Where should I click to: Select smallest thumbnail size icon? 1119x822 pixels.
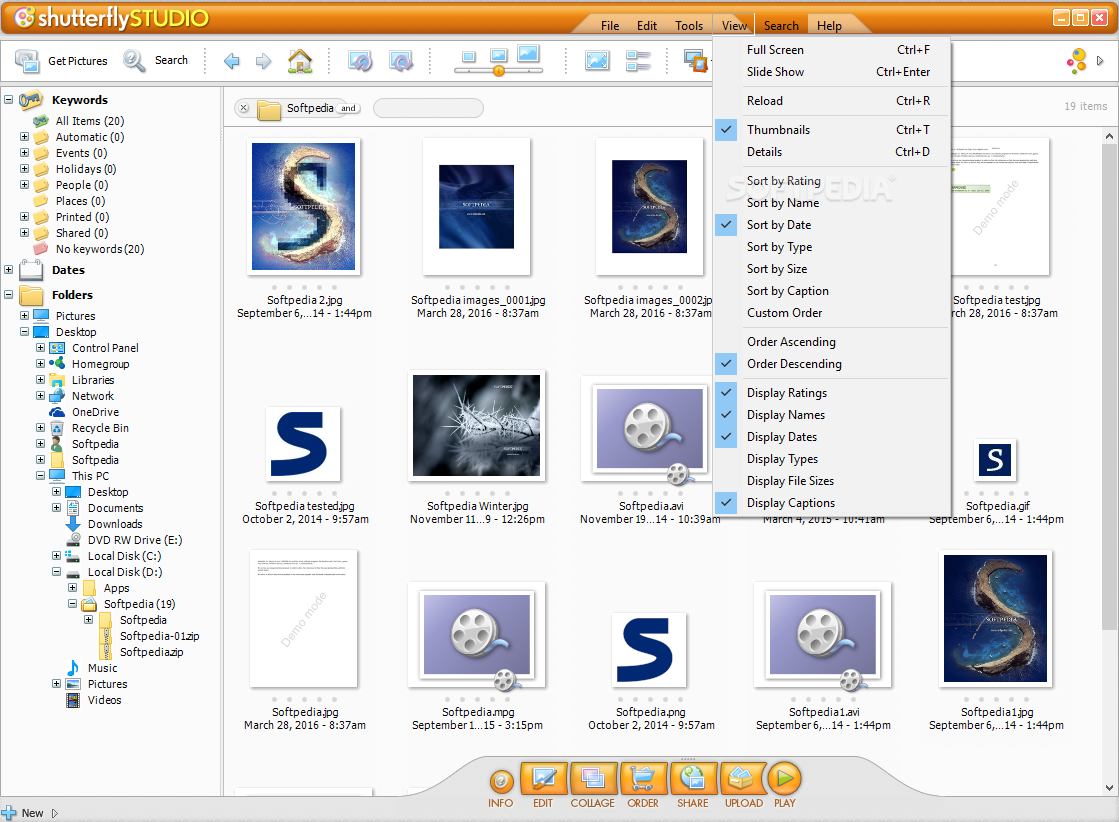point(468,56)
